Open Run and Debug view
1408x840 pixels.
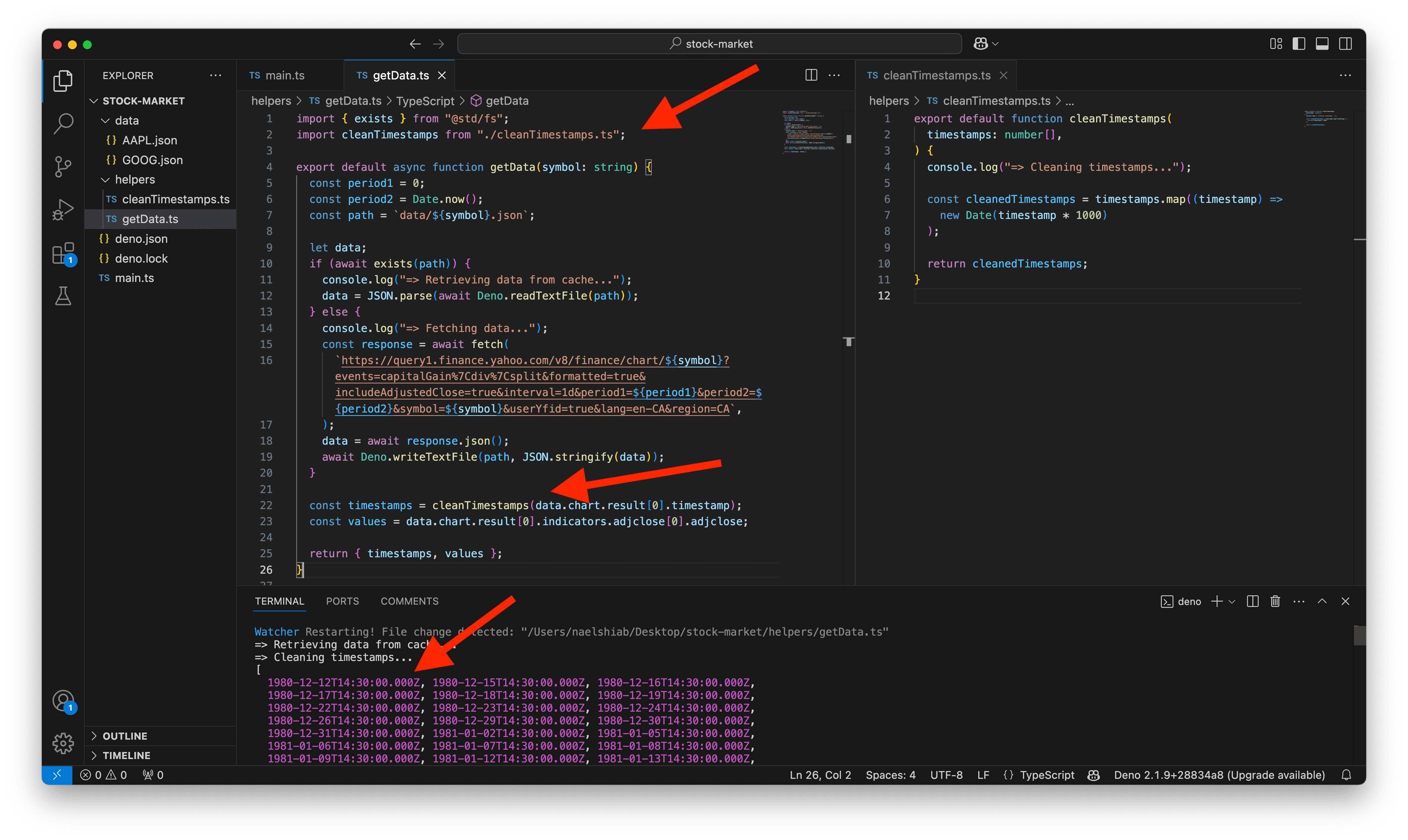(63, 210)
